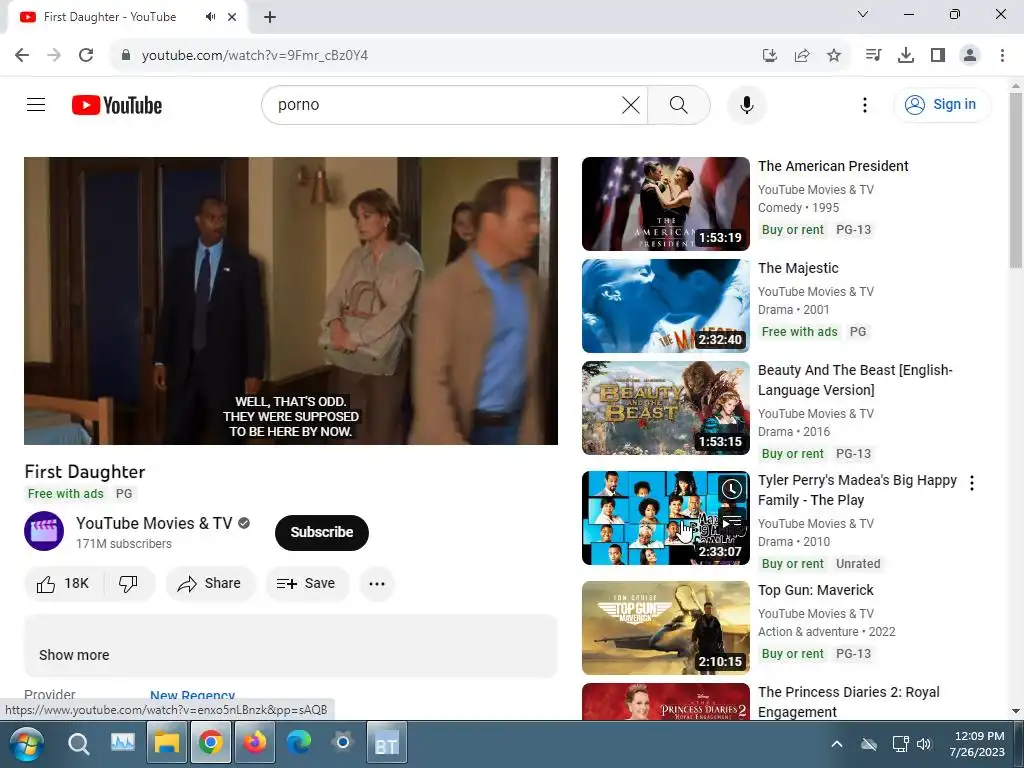1024x768 pixels.
Task: Bookmark this tab with the star icon
Action: 834,56
